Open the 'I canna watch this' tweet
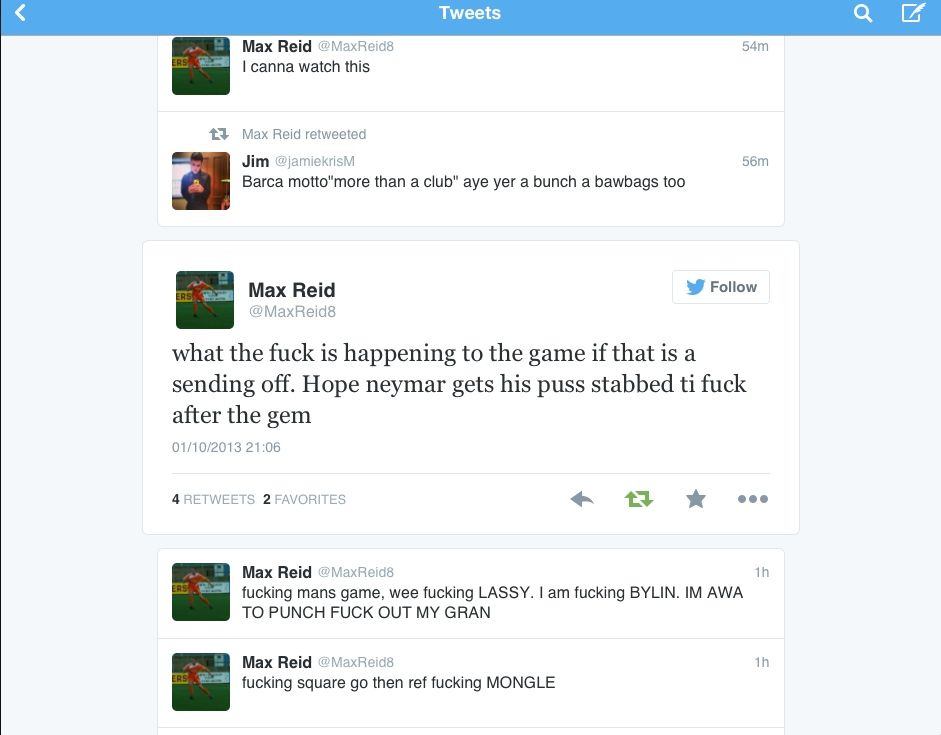 tap(470, 66)
